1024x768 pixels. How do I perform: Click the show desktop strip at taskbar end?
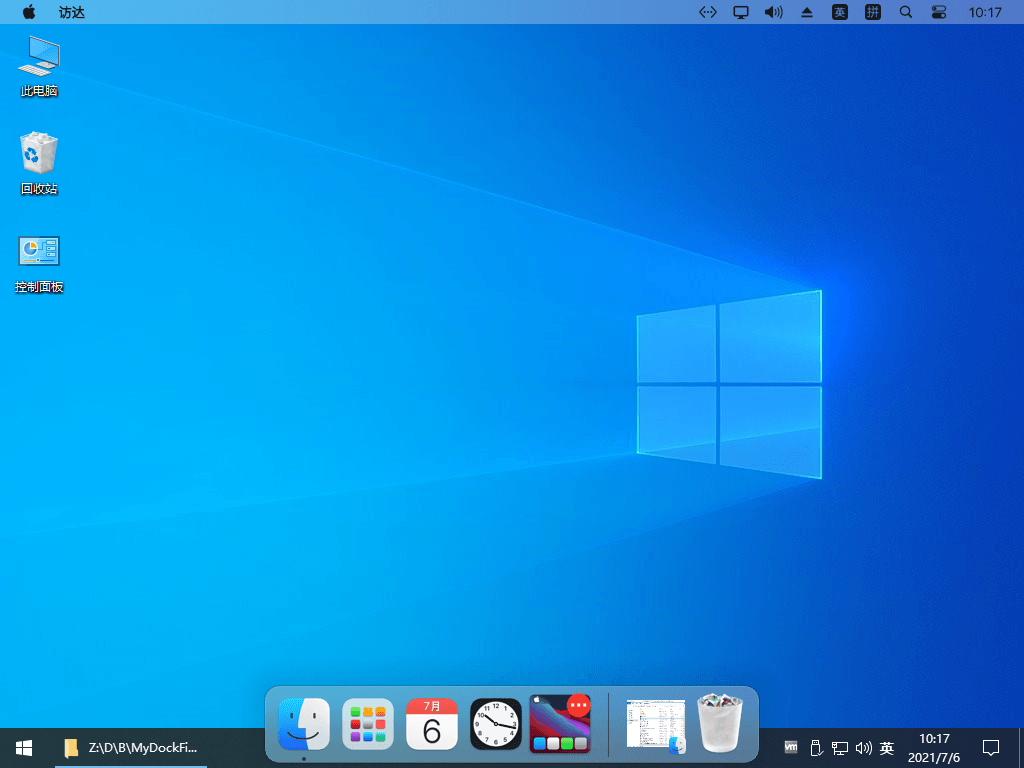click(x=1021, y=748)
